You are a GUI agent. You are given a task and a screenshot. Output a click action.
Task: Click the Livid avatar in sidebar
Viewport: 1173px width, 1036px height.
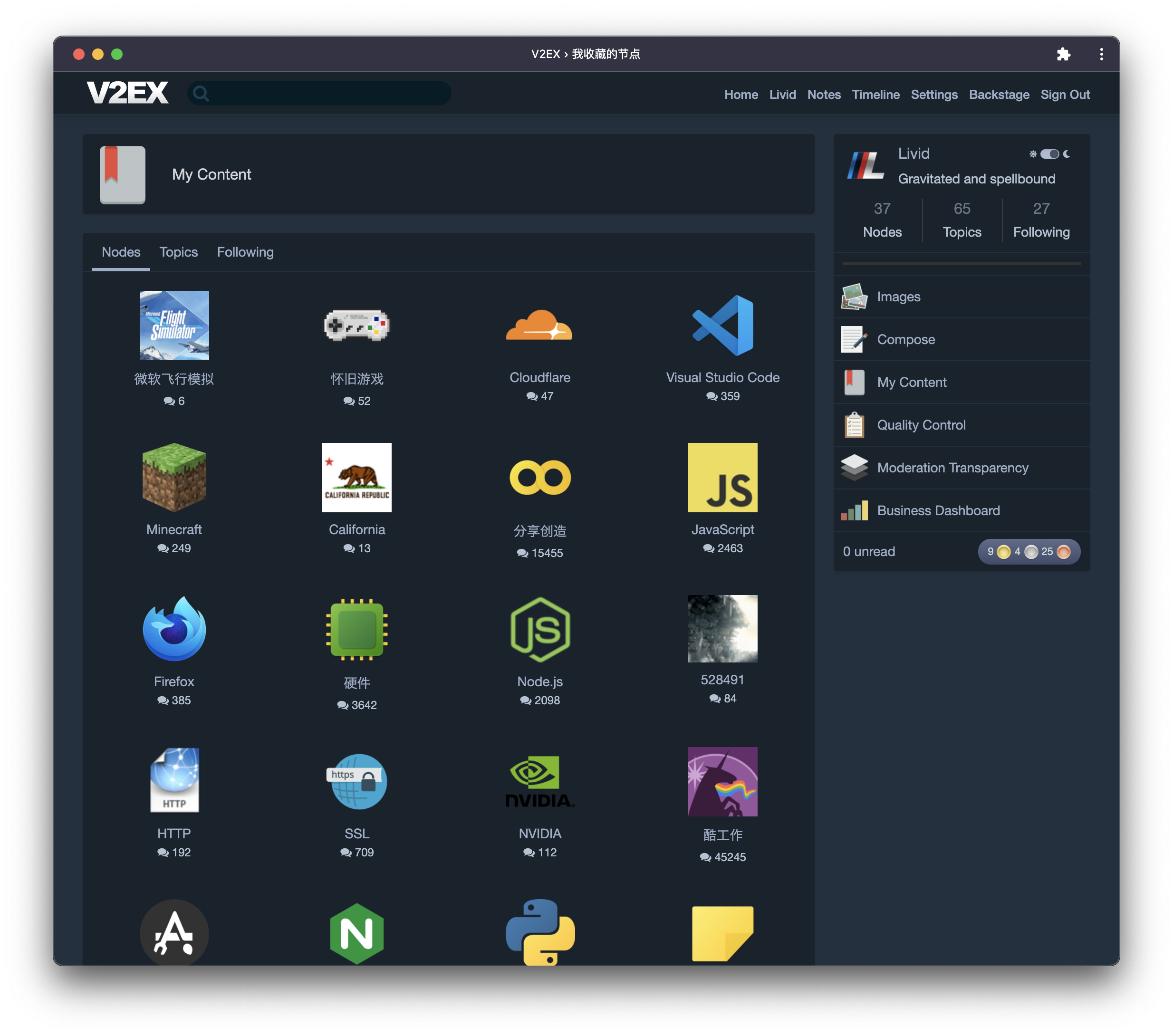[x=866, y=166]
